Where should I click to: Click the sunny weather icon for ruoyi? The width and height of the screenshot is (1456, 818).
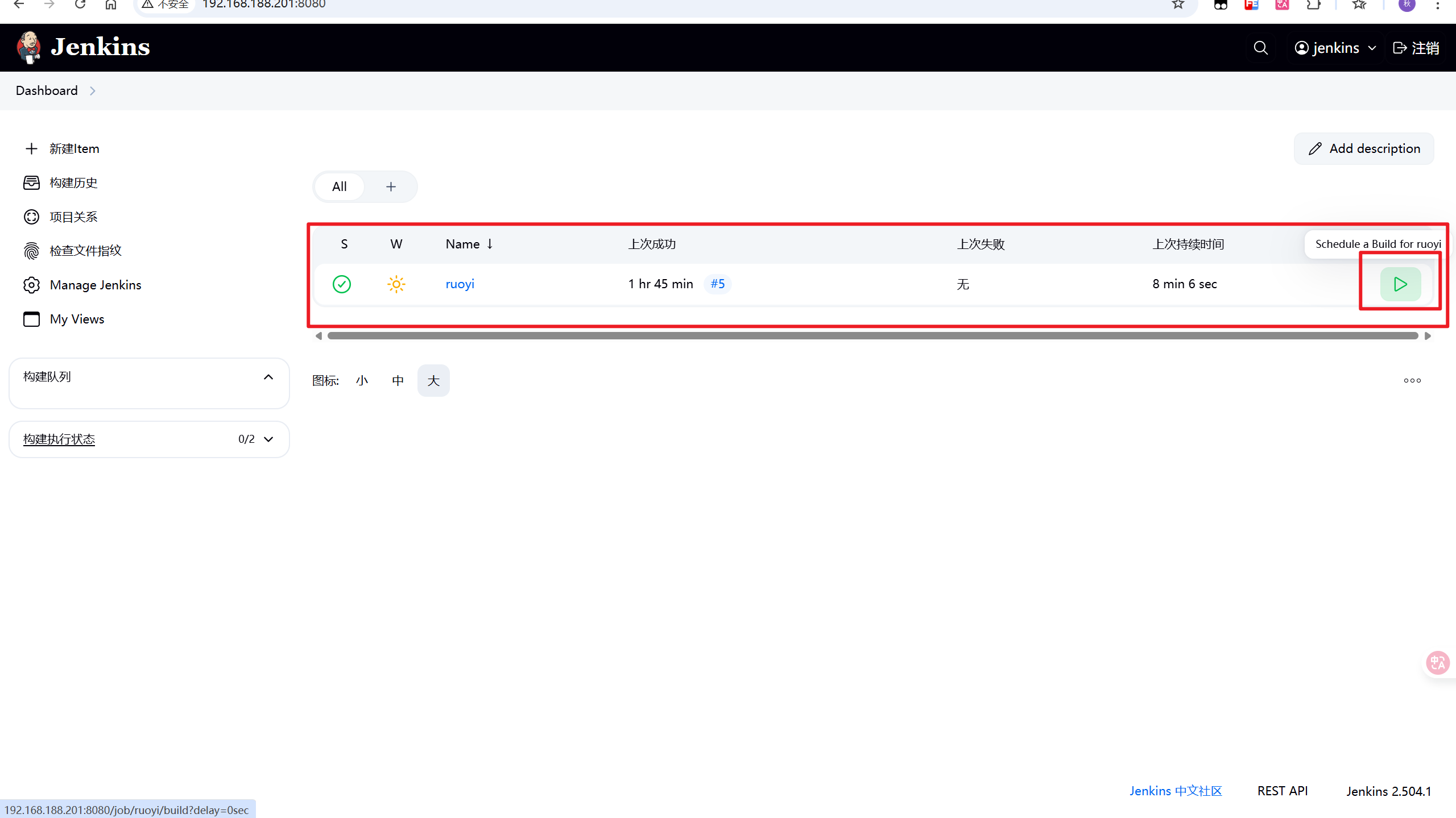[x=396, y=284]
